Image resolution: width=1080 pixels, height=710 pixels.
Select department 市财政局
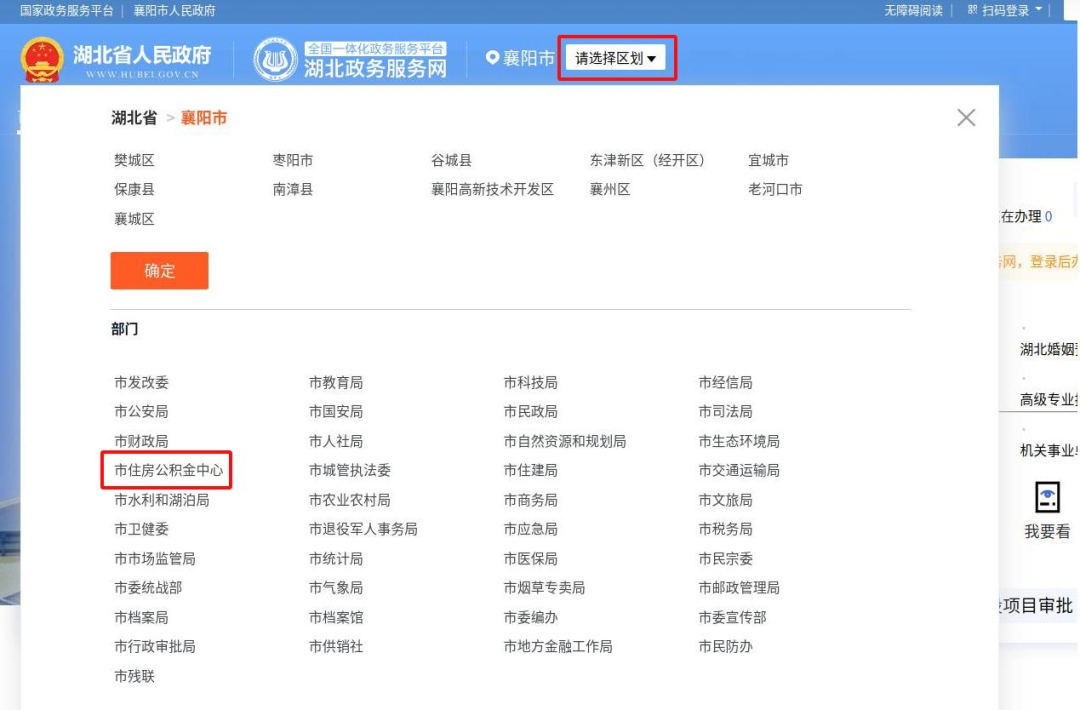pos(141,441)
